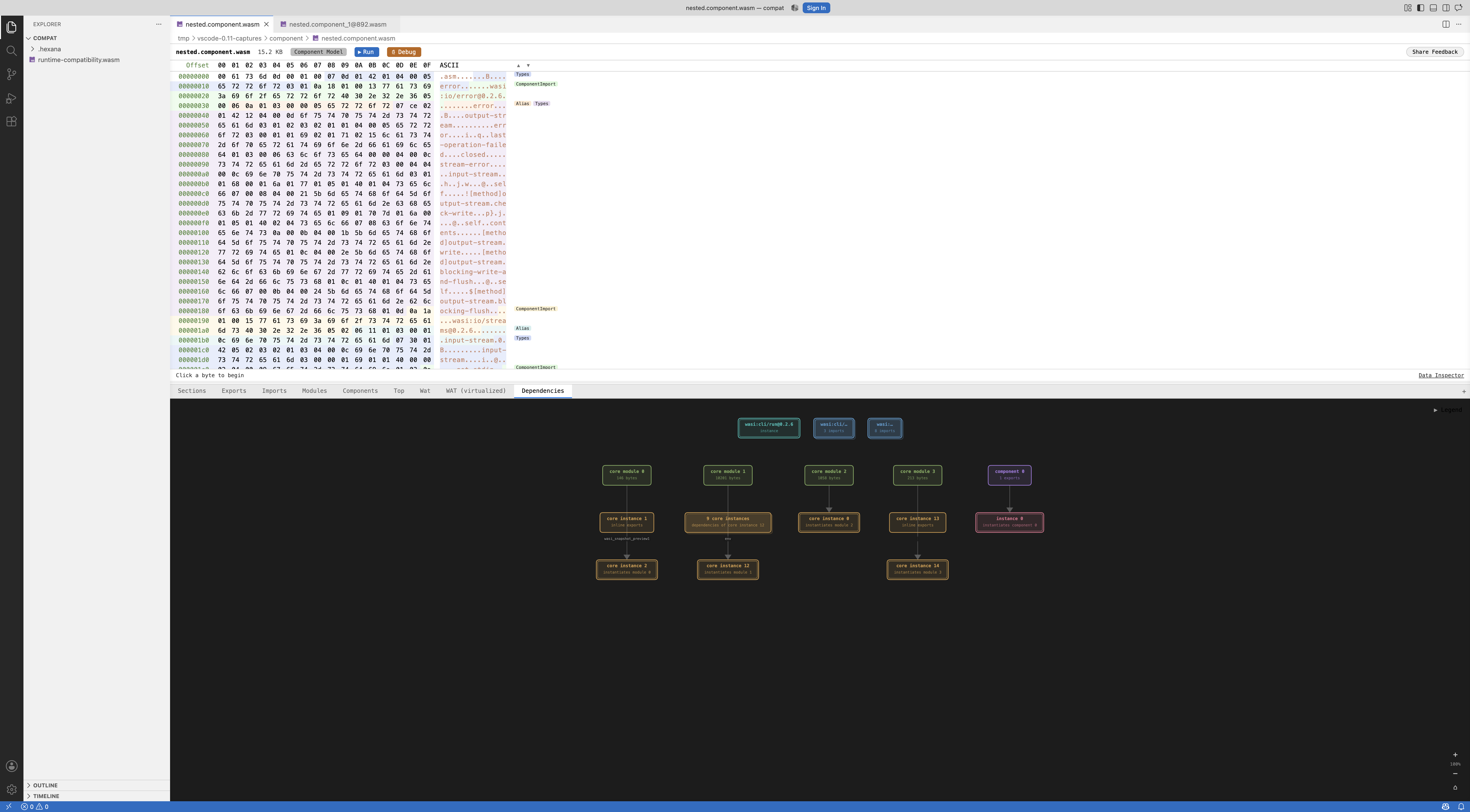Open nested.component_1@892.wasm editor tab
This screenshot has width=1470, height=812.
(337, 24)
